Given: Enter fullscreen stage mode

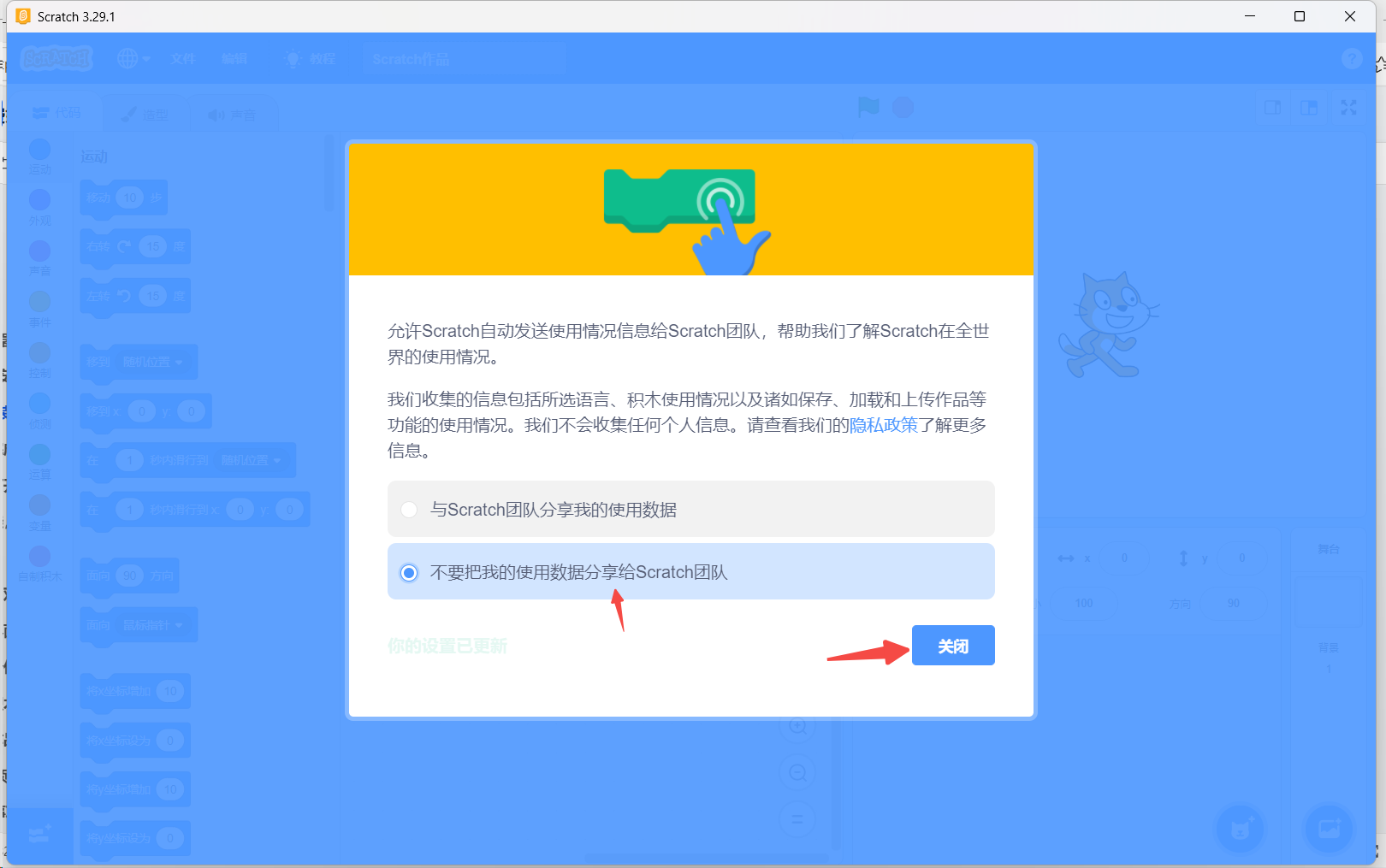Looking at the screenshot, I should click(1349, 107).
